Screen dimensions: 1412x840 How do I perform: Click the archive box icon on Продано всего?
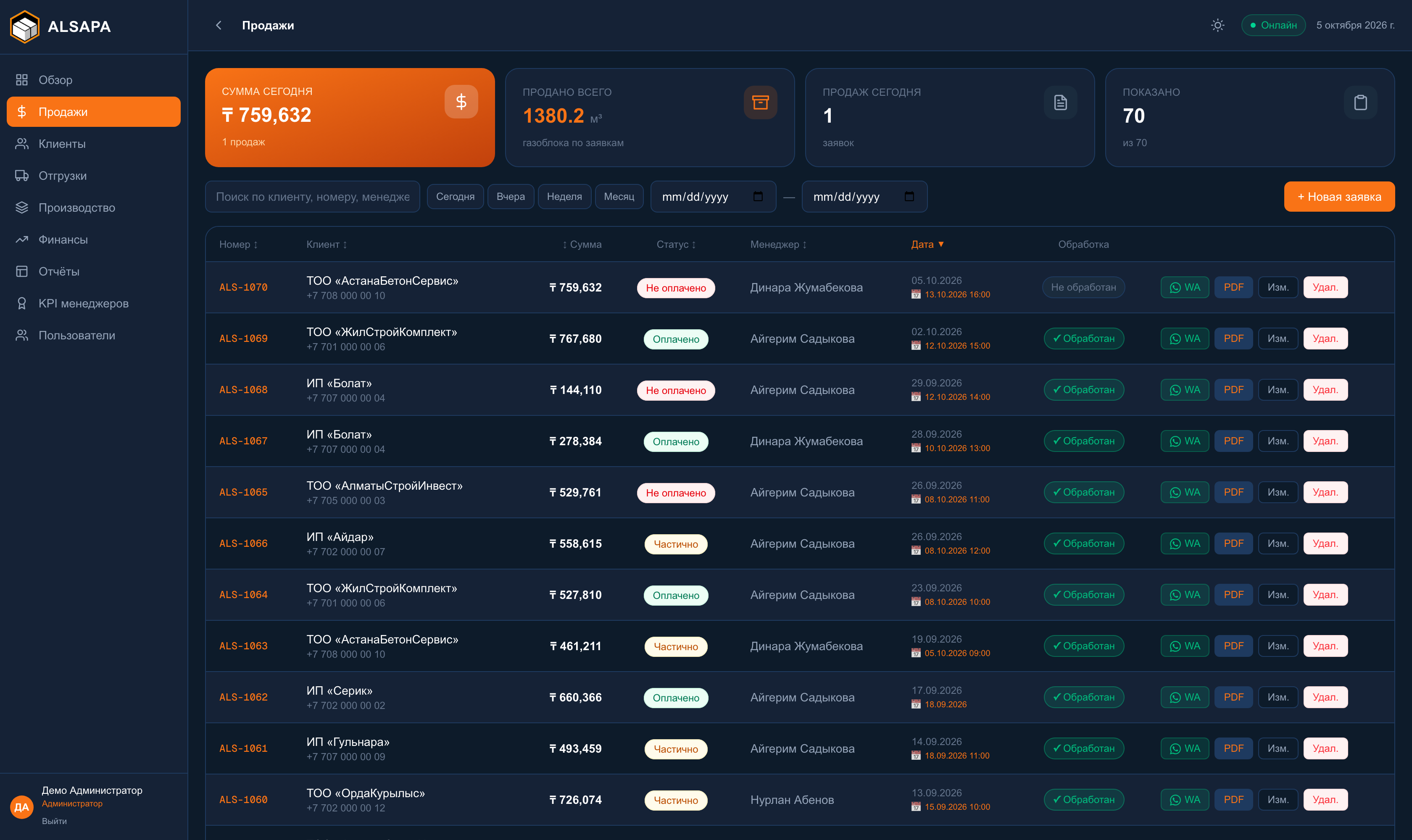coord(760,102)
